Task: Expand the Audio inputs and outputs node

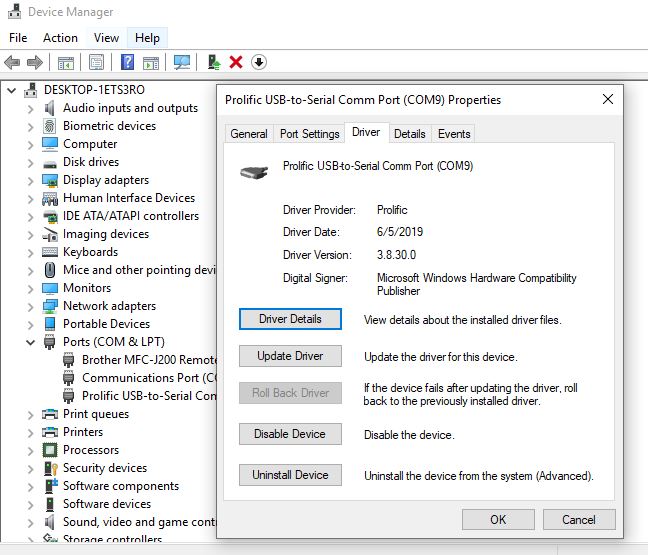Action: (x=30, y=108)
